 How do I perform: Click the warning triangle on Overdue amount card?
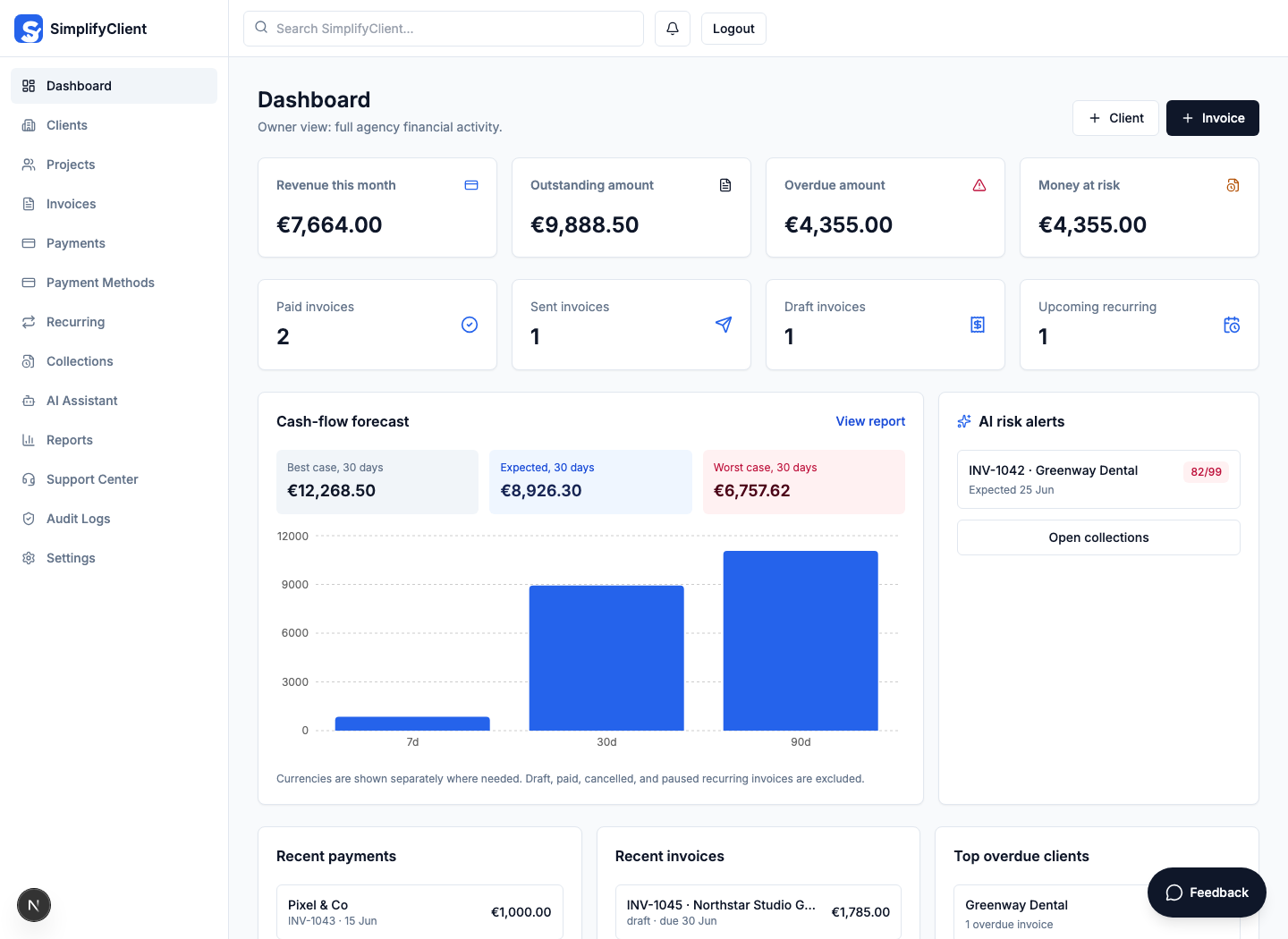point(979,185)
